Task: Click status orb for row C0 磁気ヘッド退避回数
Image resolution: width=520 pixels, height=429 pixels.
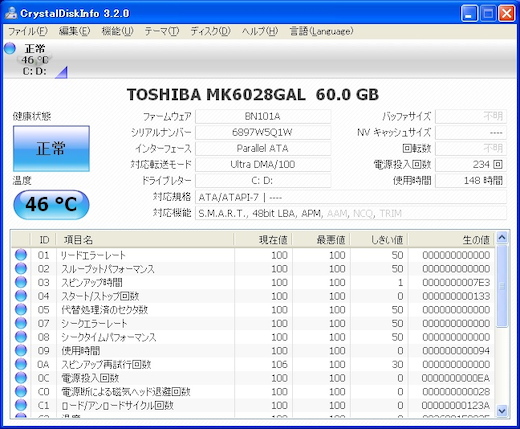Action: [21, 392]
